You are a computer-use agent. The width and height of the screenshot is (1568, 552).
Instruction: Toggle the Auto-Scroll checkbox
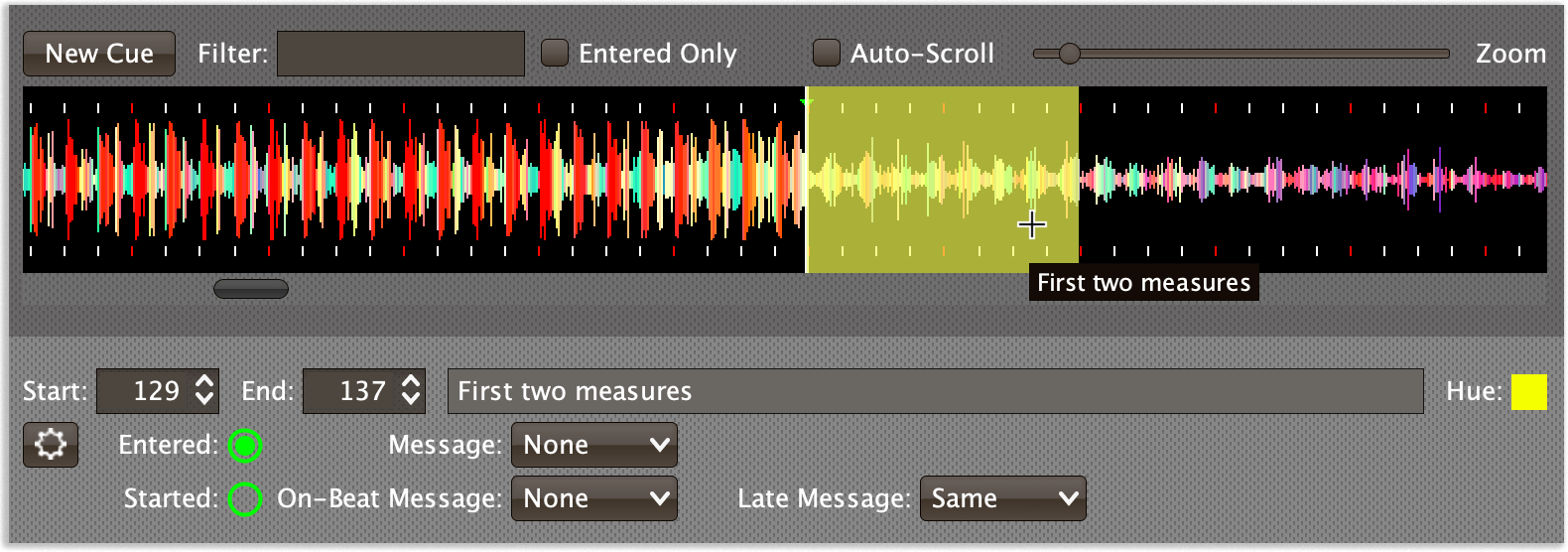coord(827,53)
